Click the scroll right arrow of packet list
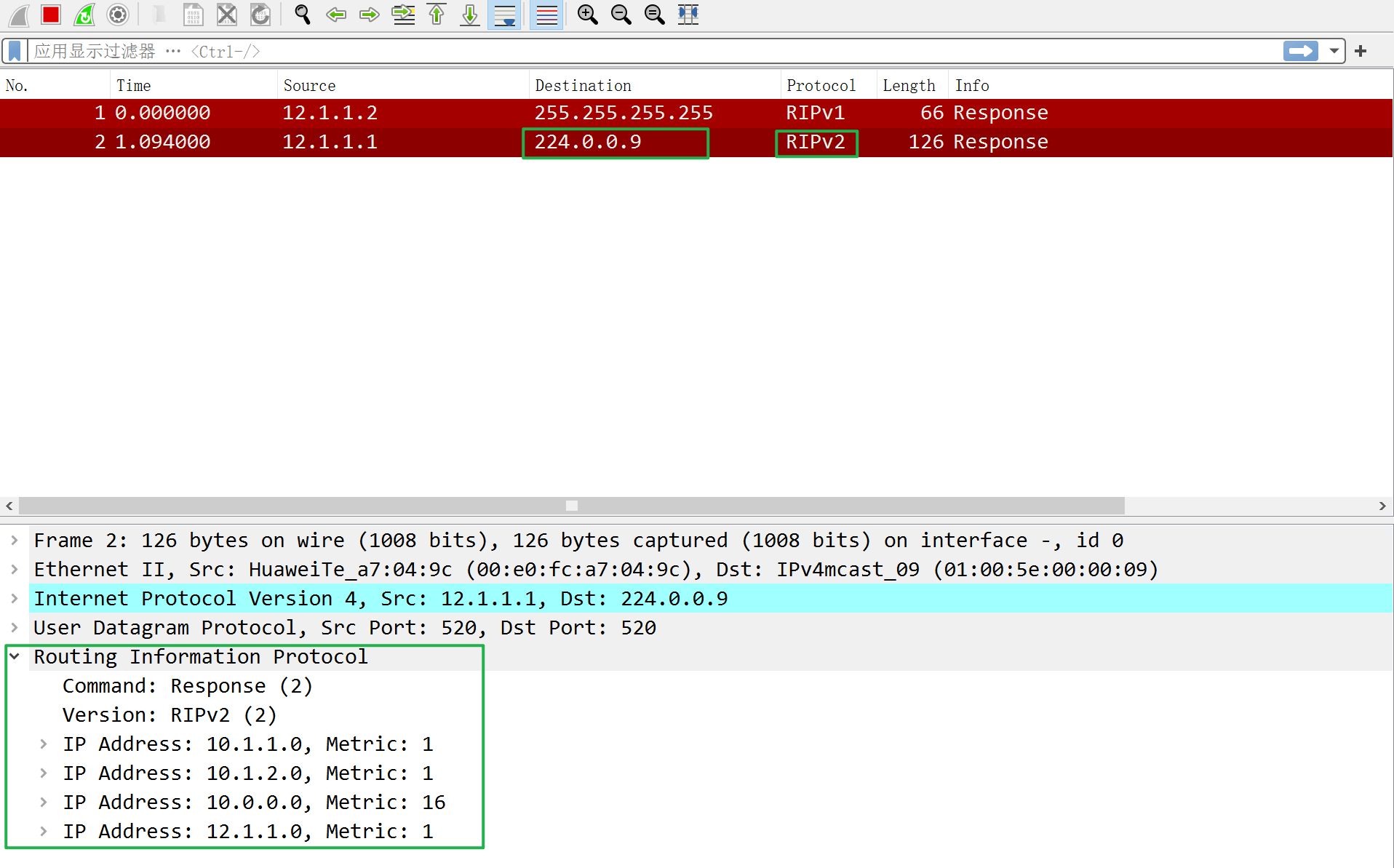 click(1382, 506)
